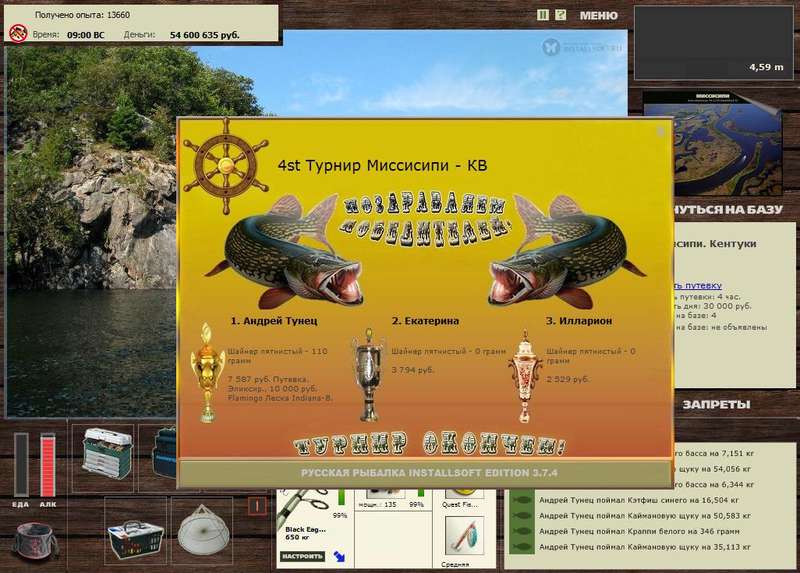Click log row басса на 6,344 кг
This screenshot has width=800, height=573.
714,484
